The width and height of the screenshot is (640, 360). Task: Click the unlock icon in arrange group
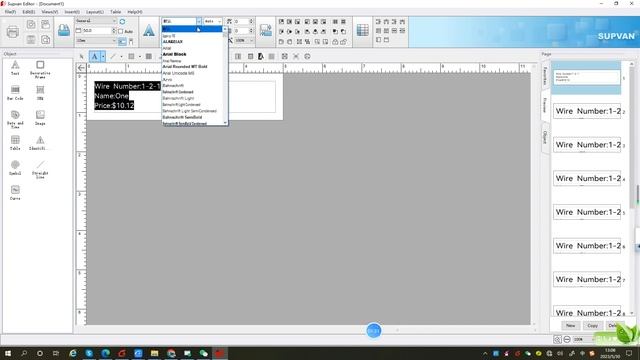pos(344,42)
